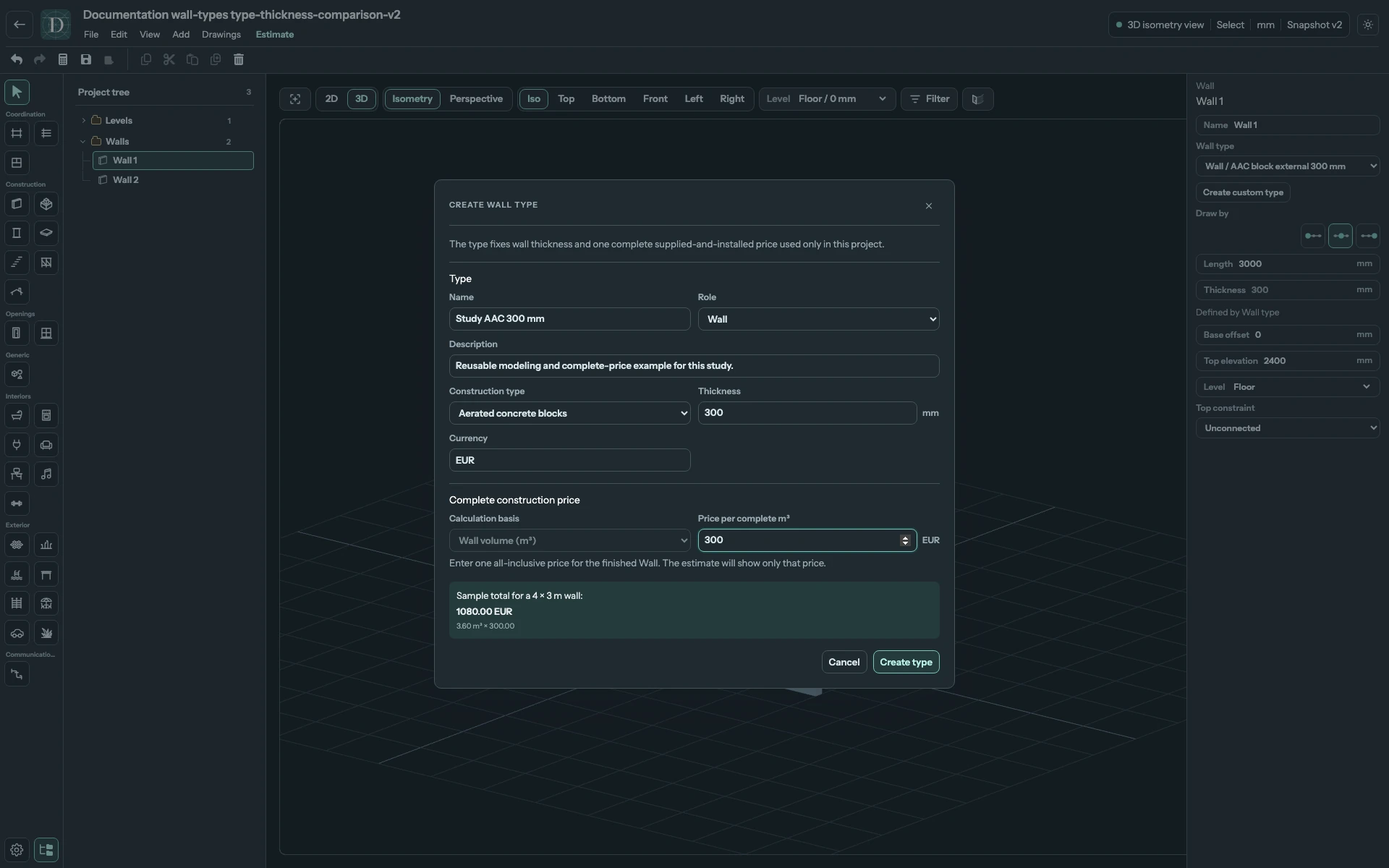The width and height of the screenshot is (1389, 868).
Task: Click the Create custom type button
Action: (1243, 192)
